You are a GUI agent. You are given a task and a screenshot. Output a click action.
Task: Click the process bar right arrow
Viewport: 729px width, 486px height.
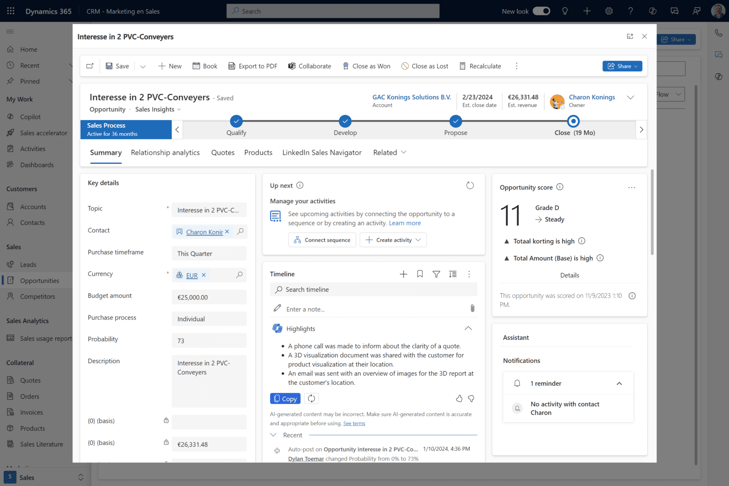coord(641,129)
